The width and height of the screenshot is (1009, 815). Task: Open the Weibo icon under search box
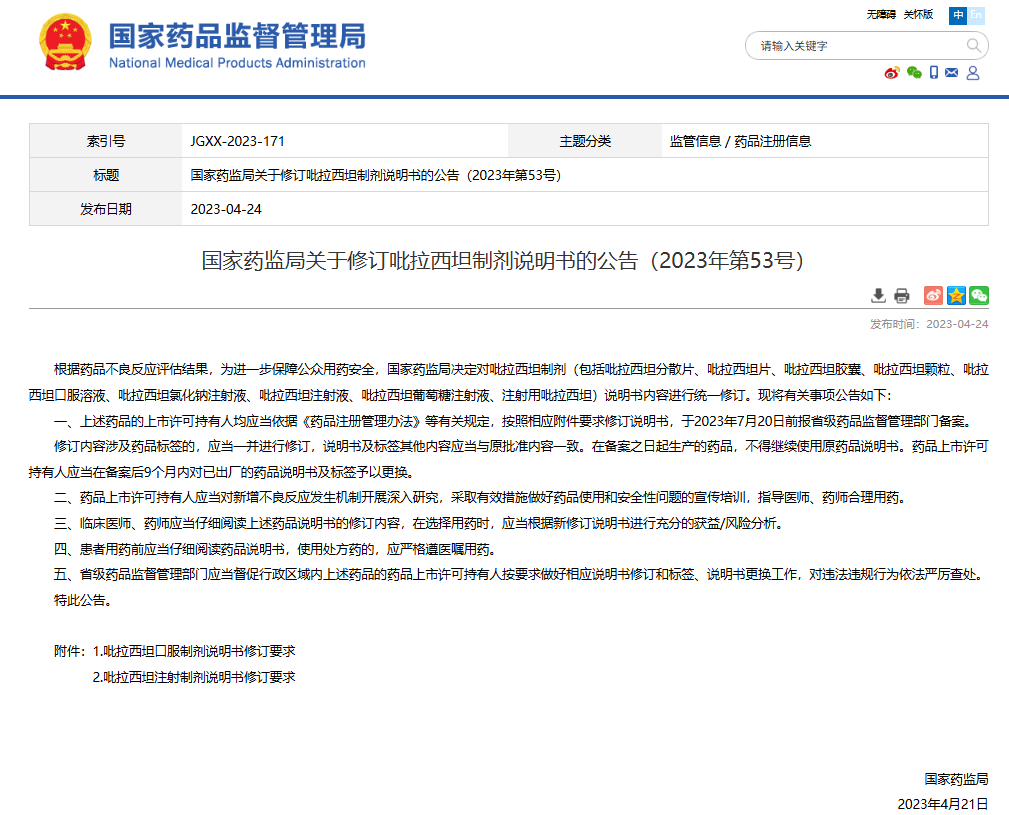coord(892,73)
